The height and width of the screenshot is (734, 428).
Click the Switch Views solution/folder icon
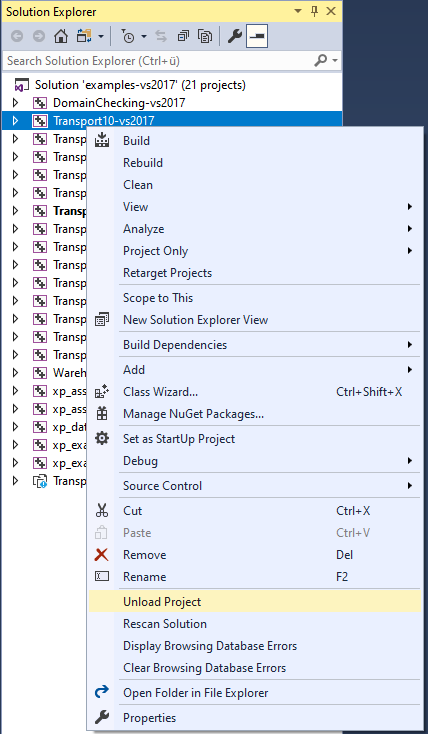coord(84,37)
